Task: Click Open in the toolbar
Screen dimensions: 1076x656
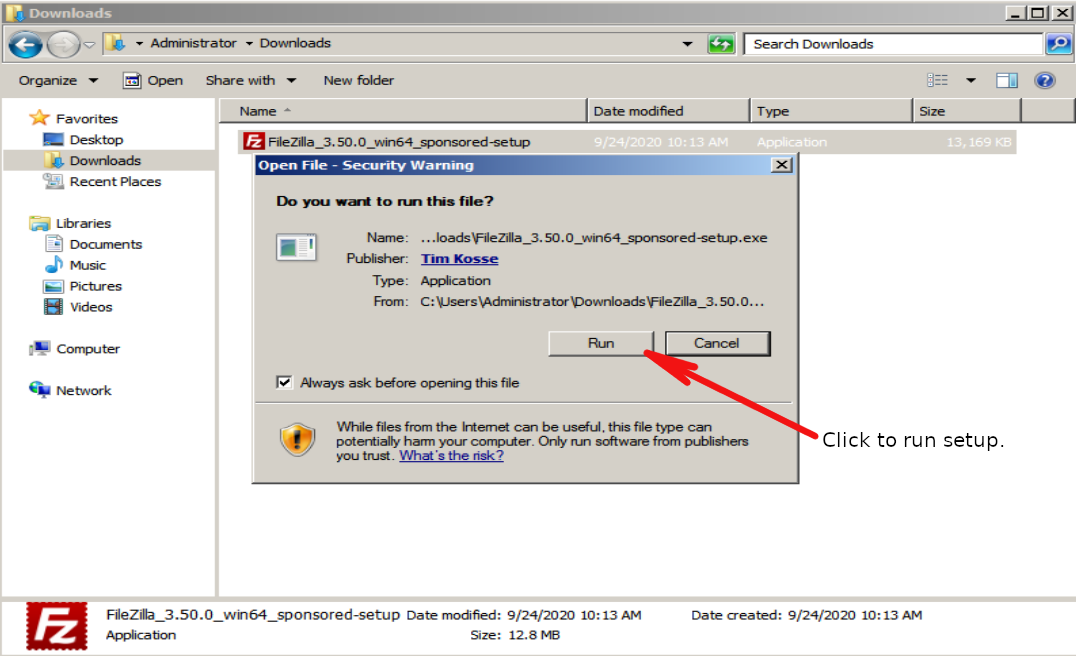Action: 152,80
